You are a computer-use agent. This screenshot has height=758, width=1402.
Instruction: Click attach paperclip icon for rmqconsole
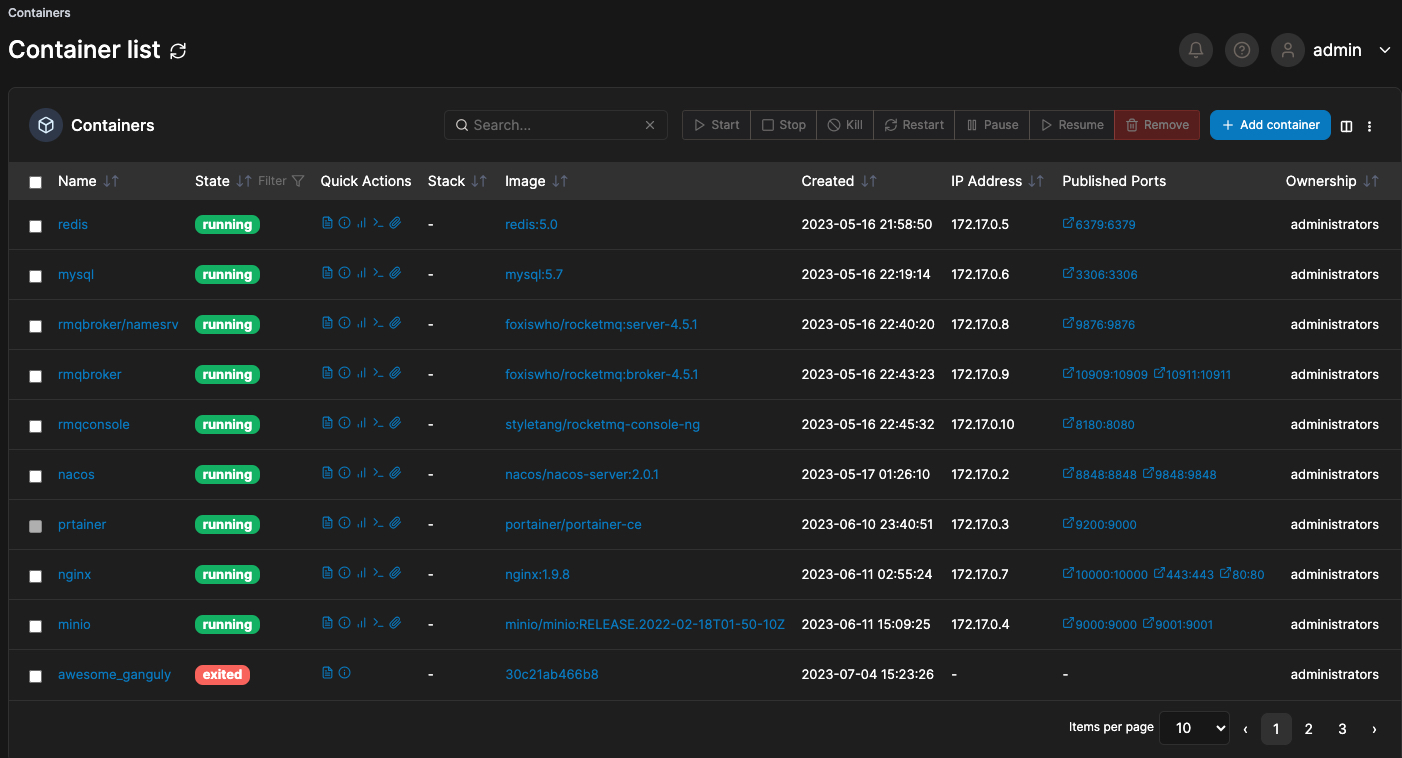(395, 423)
